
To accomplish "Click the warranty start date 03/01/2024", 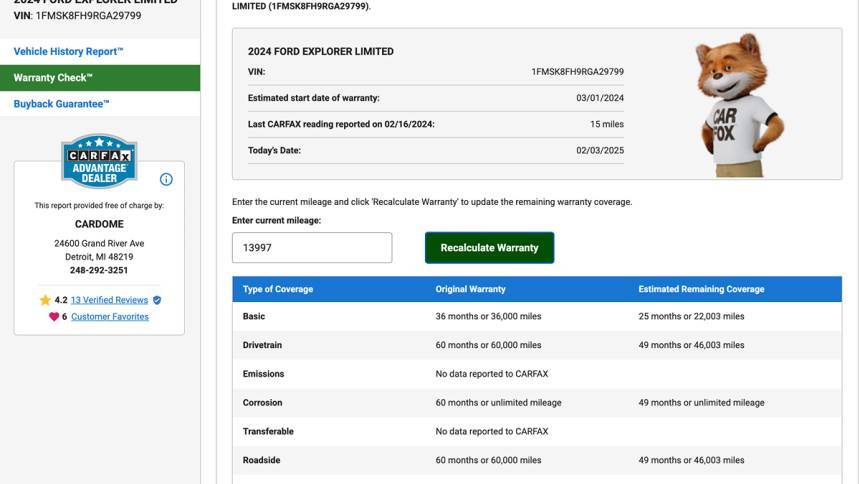I will point(599,98).
